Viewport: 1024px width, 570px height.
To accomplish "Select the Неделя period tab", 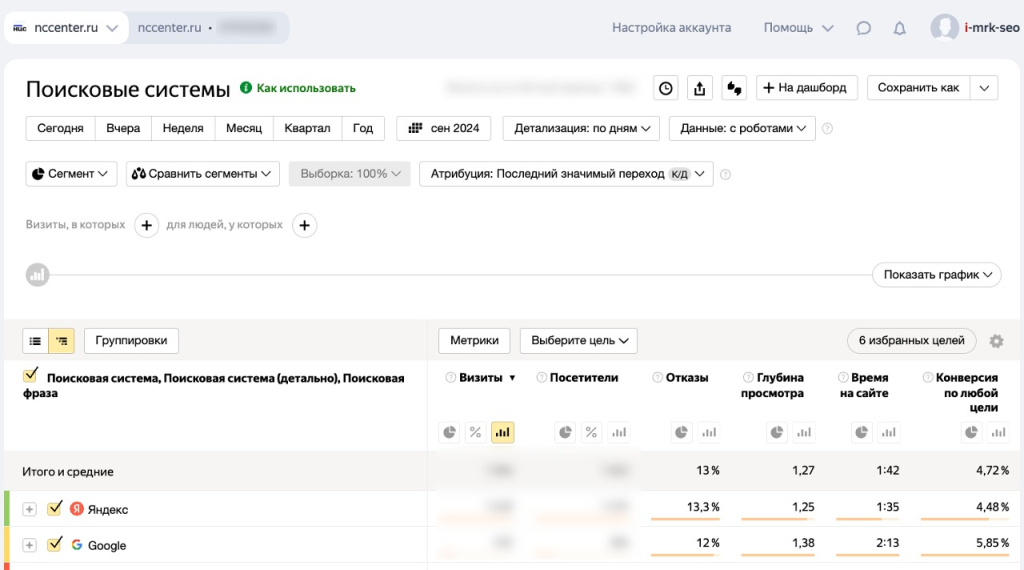I will [x=183, y=128].
